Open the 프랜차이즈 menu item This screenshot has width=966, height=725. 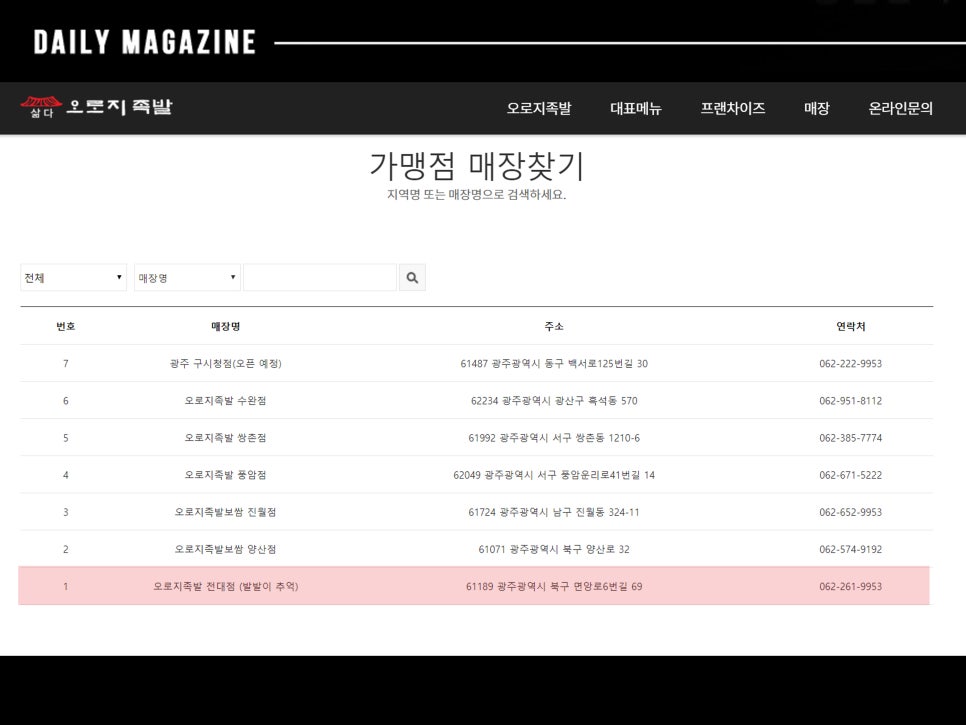733,108
